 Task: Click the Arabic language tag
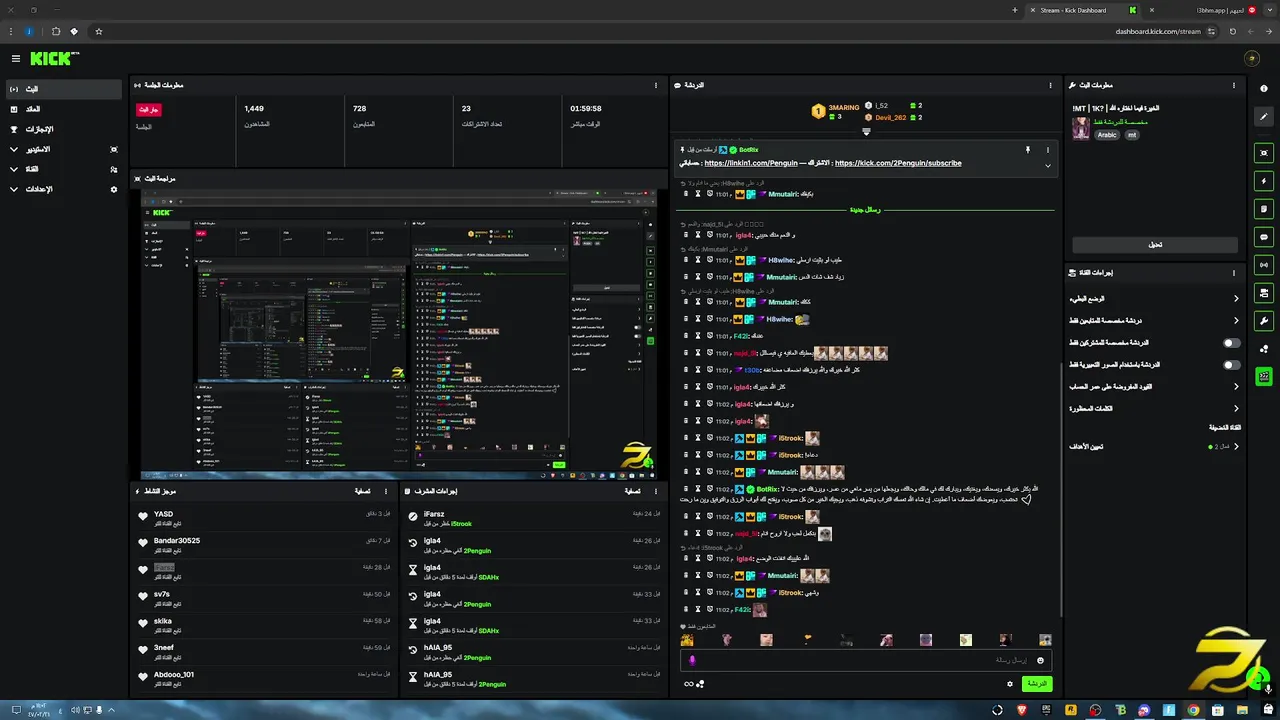(1106, 135)
